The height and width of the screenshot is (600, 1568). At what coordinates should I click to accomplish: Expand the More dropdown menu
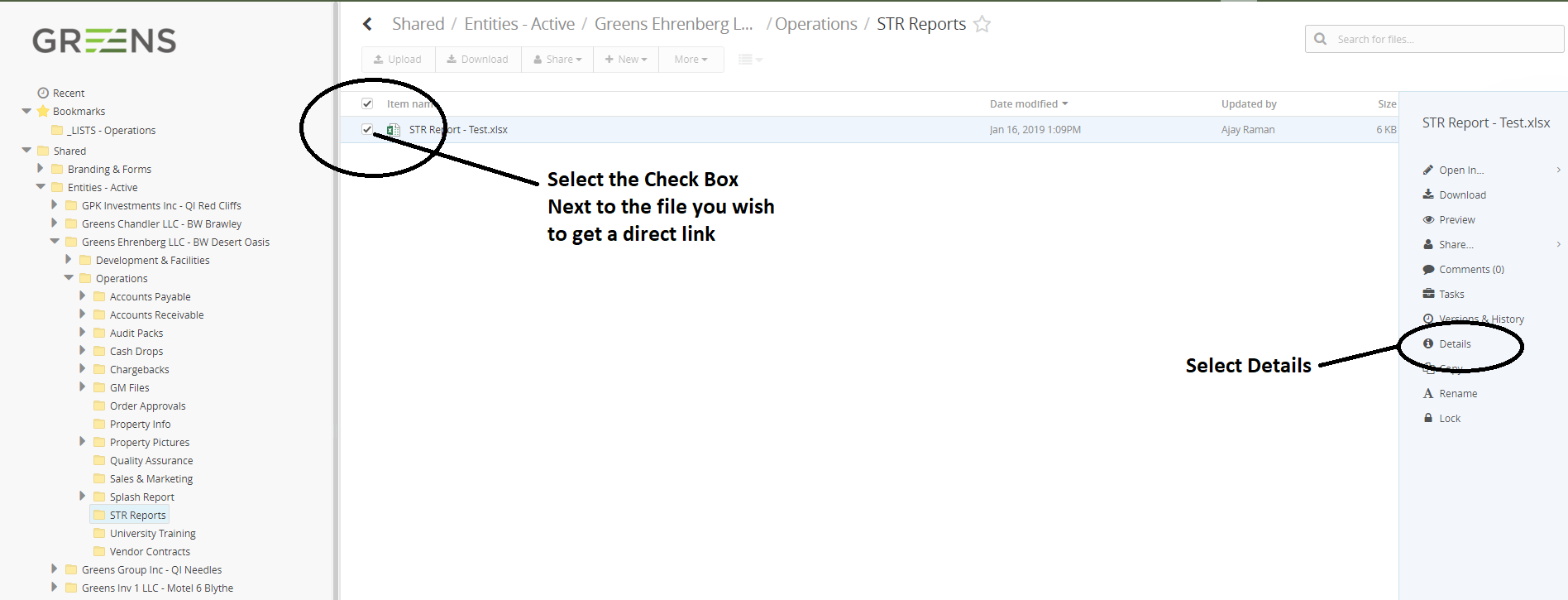[x=691, y=60]
